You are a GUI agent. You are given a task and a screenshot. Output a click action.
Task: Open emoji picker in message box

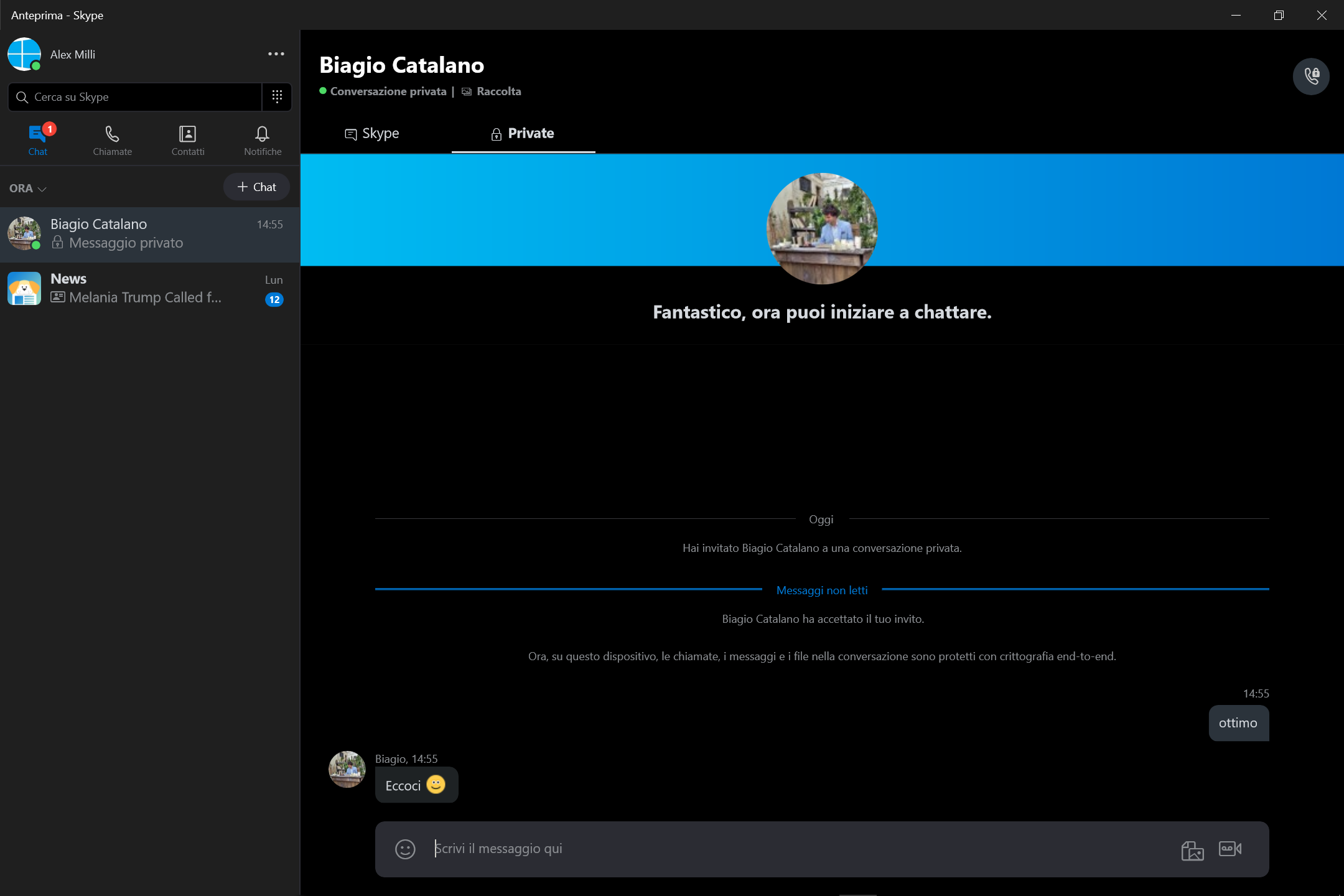[405, 849]
